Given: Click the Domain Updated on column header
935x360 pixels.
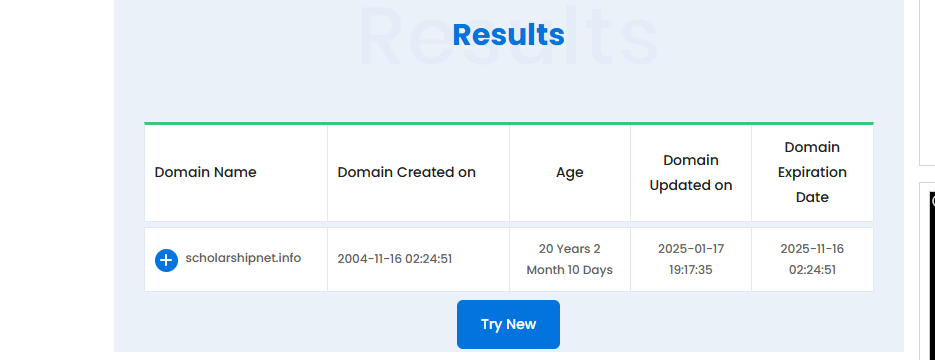Looking at the screenshot, I should tap(691, 173).
